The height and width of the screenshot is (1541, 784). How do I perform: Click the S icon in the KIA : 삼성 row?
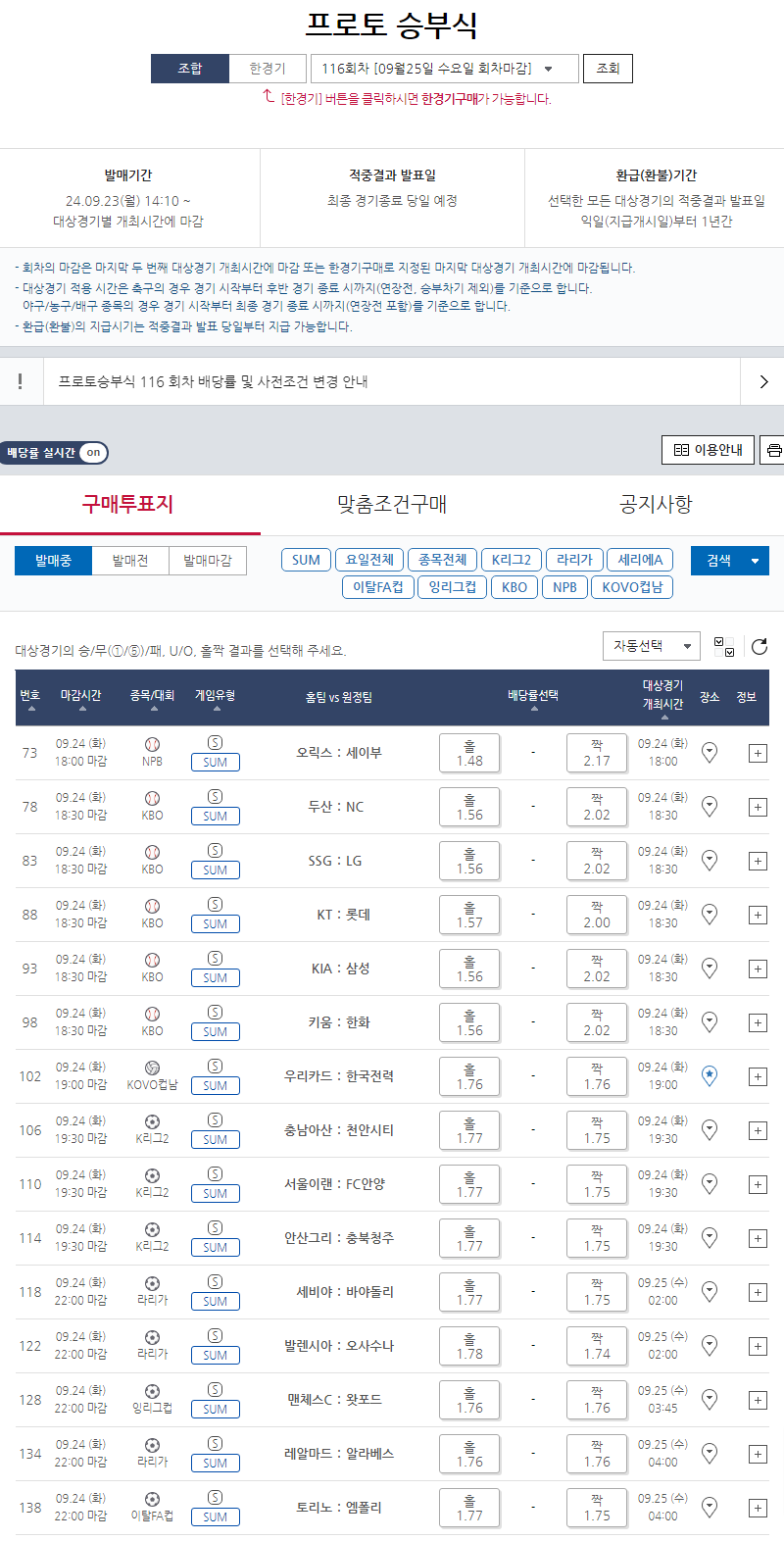point(216,959)
